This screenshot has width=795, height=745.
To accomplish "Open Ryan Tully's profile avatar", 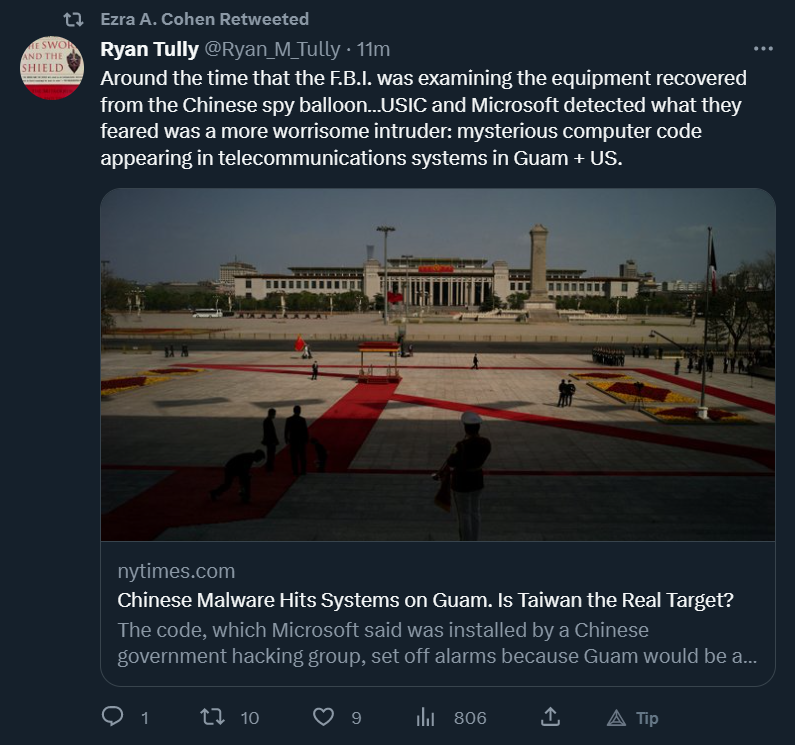I will [x=52, y=68].
